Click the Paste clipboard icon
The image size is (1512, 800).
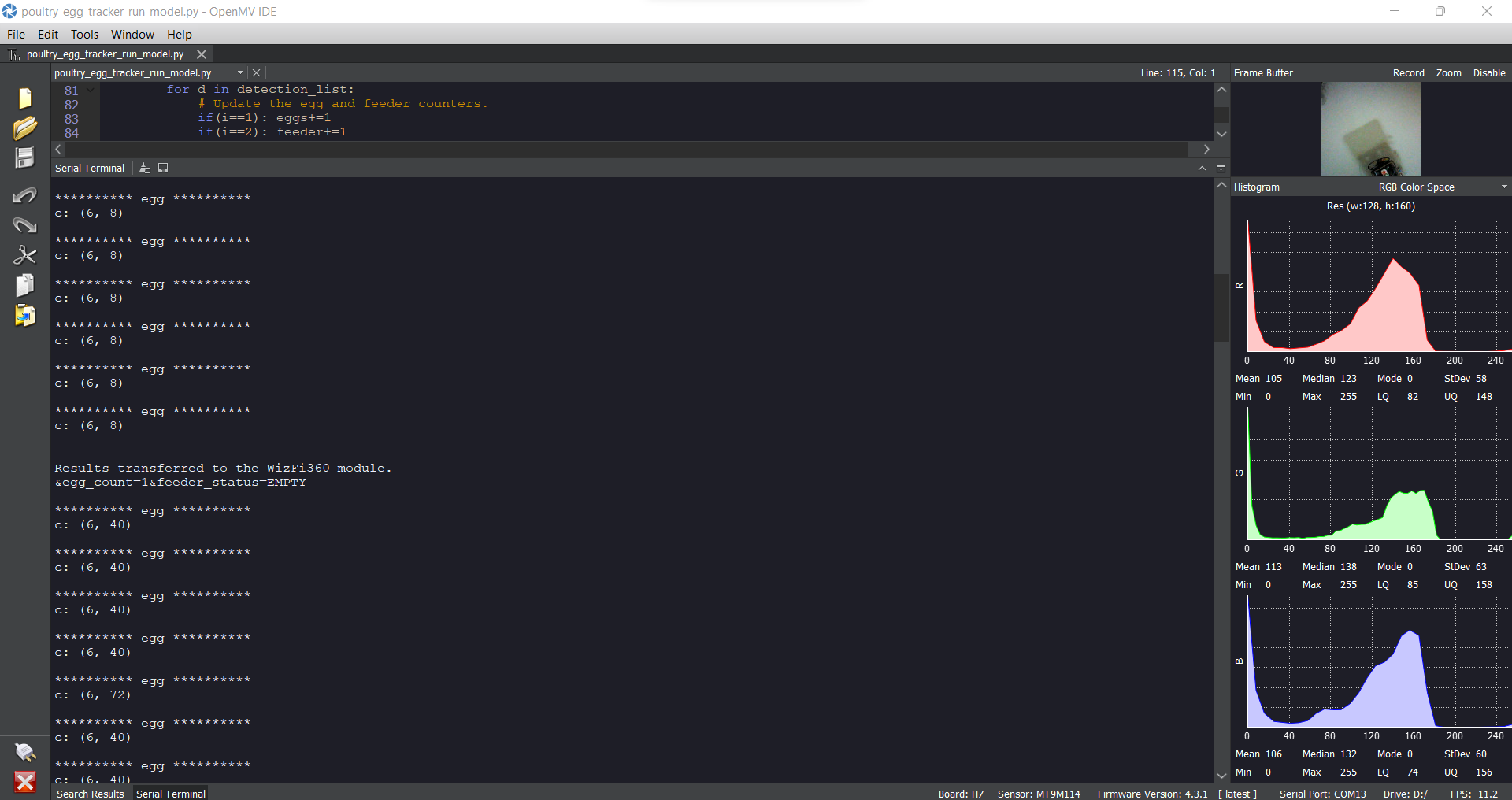click(x=25, y=315)
